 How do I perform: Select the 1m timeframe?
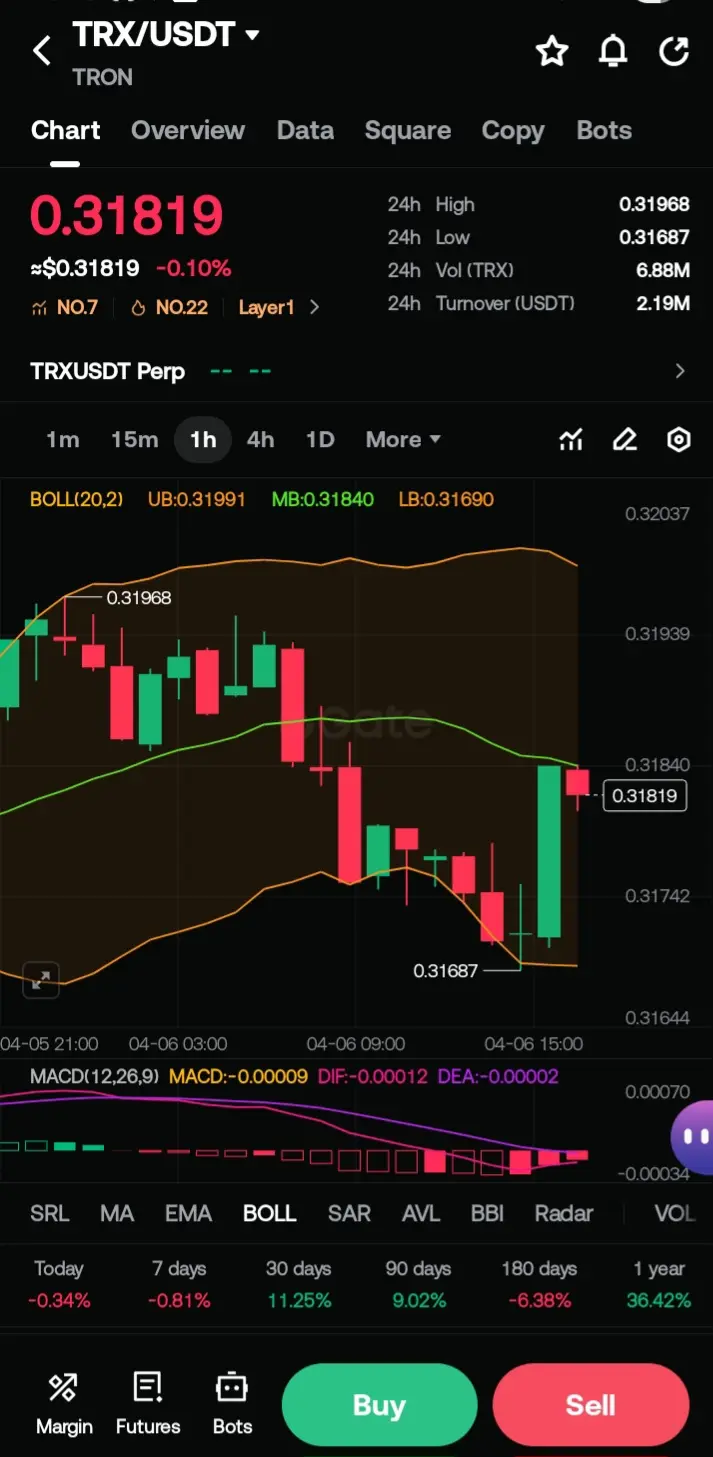pos(63,440)
